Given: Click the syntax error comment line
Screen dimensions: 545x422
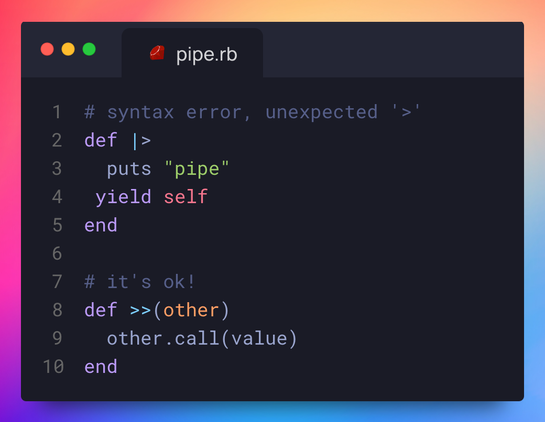Looking at the screenshot, I should click(x=252, y=112).
